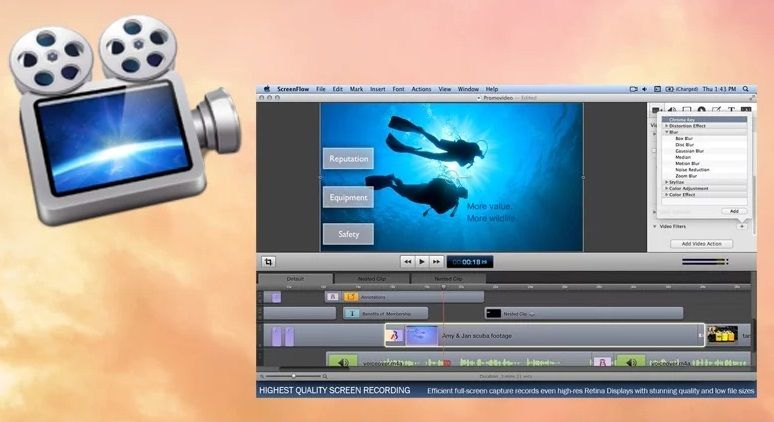Adjust the timeline zoom slider
The image size is (774, 422).
[x=293, y=376]
